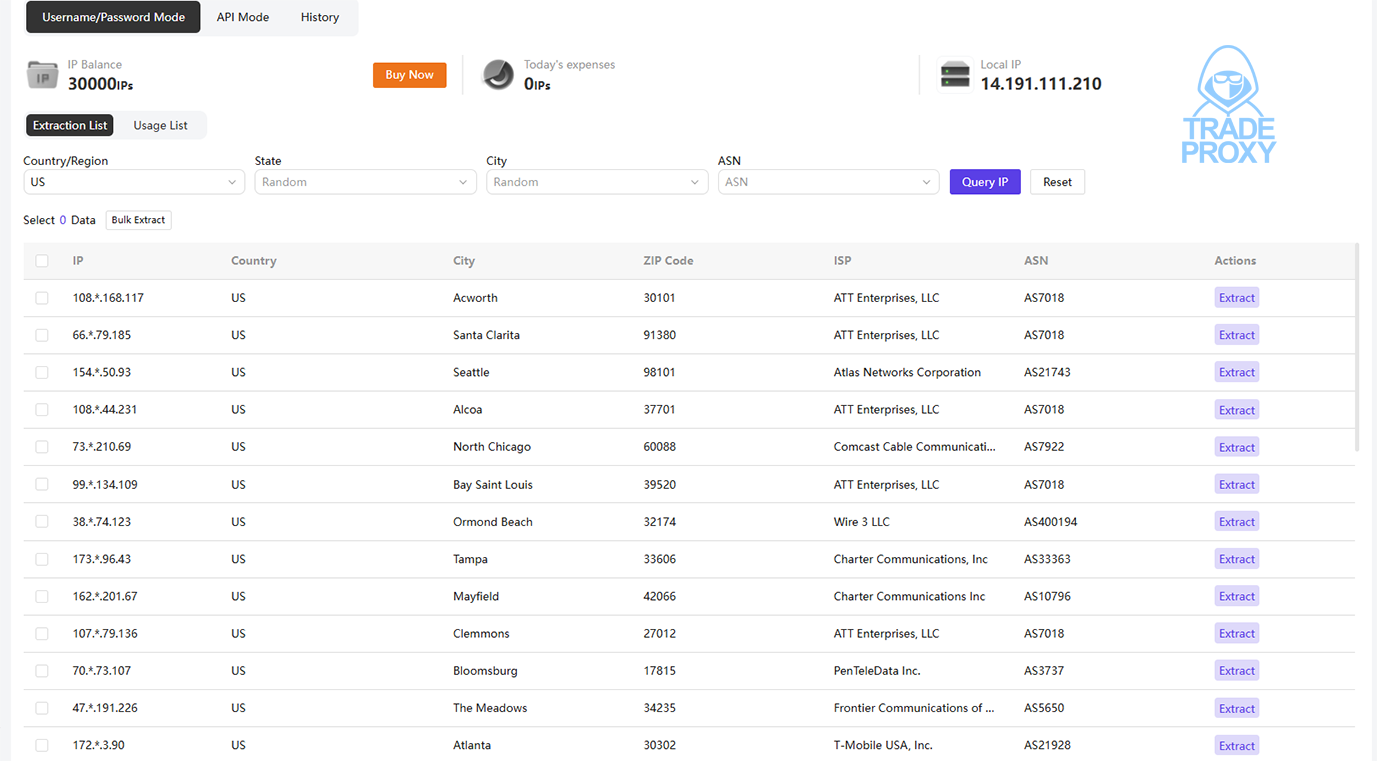
Task: Click the IP Balance wallet icon
Action: coord(42,75)
